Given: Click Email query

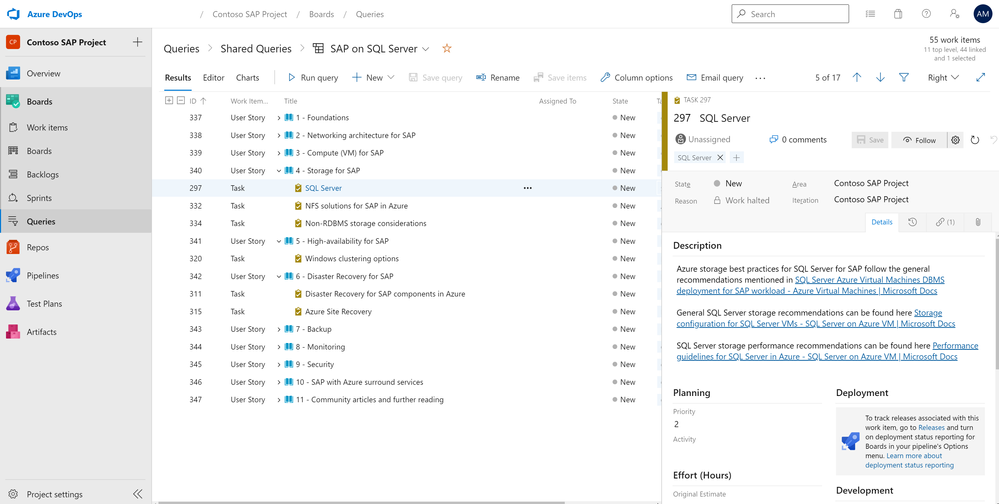Looking at the screenshot, I should 715,78.
